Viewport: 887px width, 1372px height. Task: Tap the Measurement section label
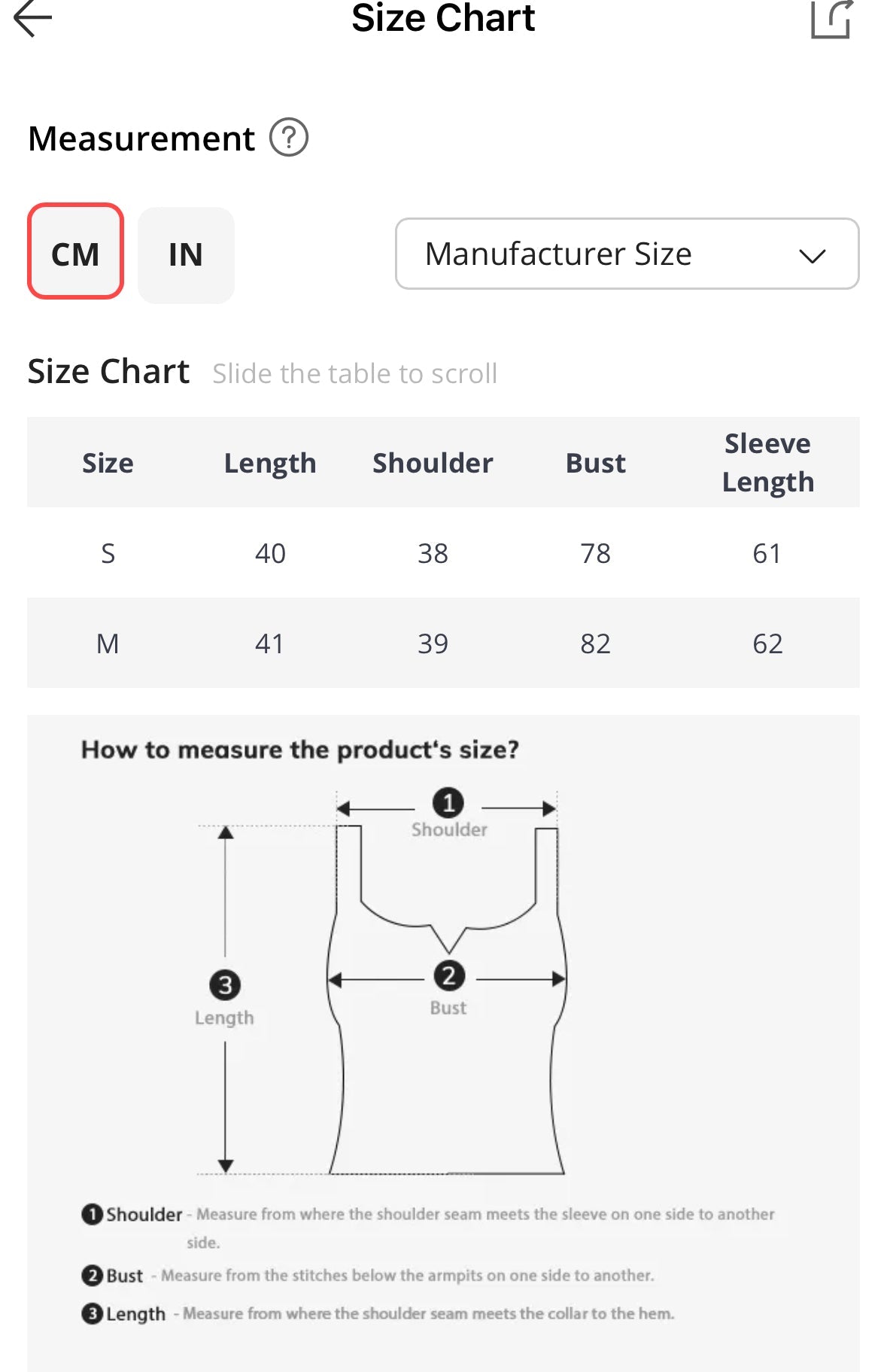141,138
